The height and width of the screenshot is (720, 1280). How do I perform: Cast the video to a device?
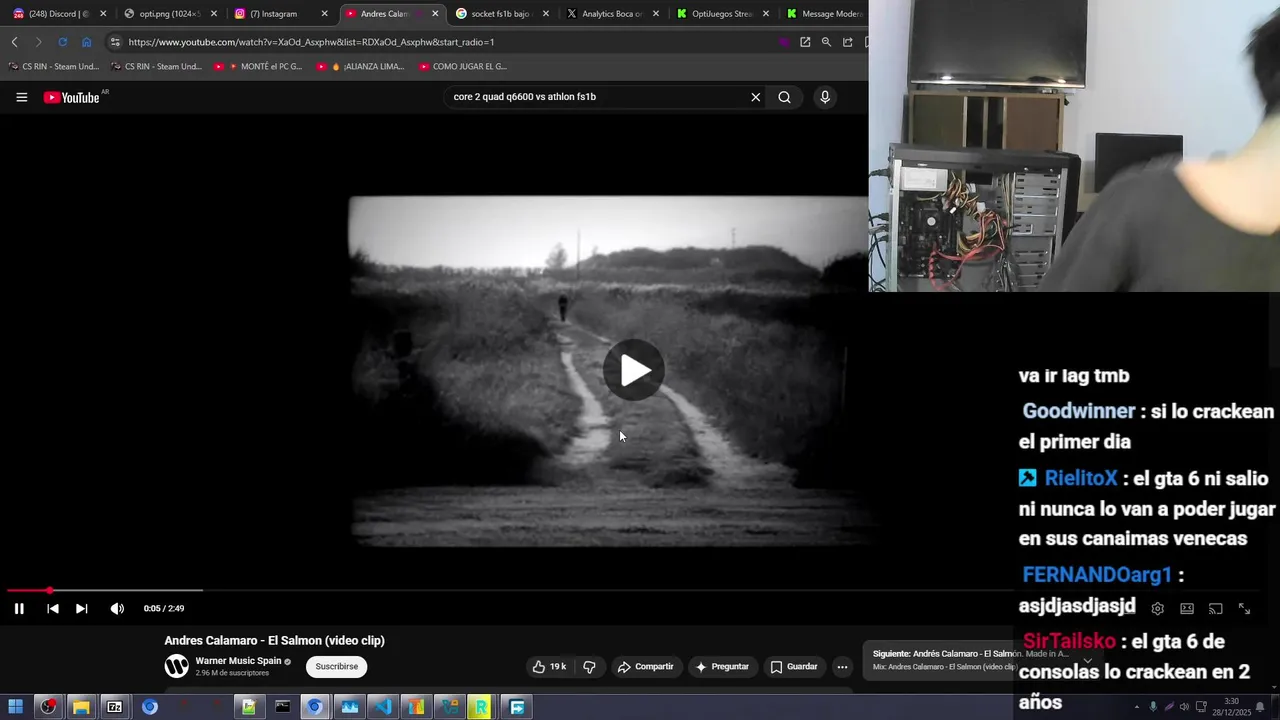tap(1216, 608)
